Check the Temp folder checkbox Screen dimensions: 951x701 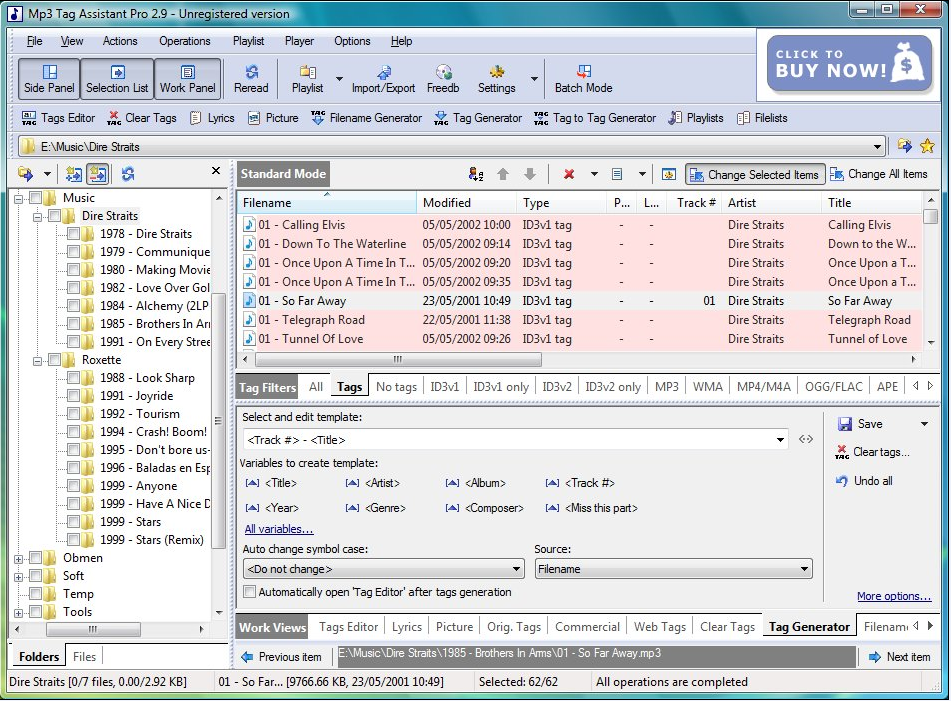click(x=36, y=594)
